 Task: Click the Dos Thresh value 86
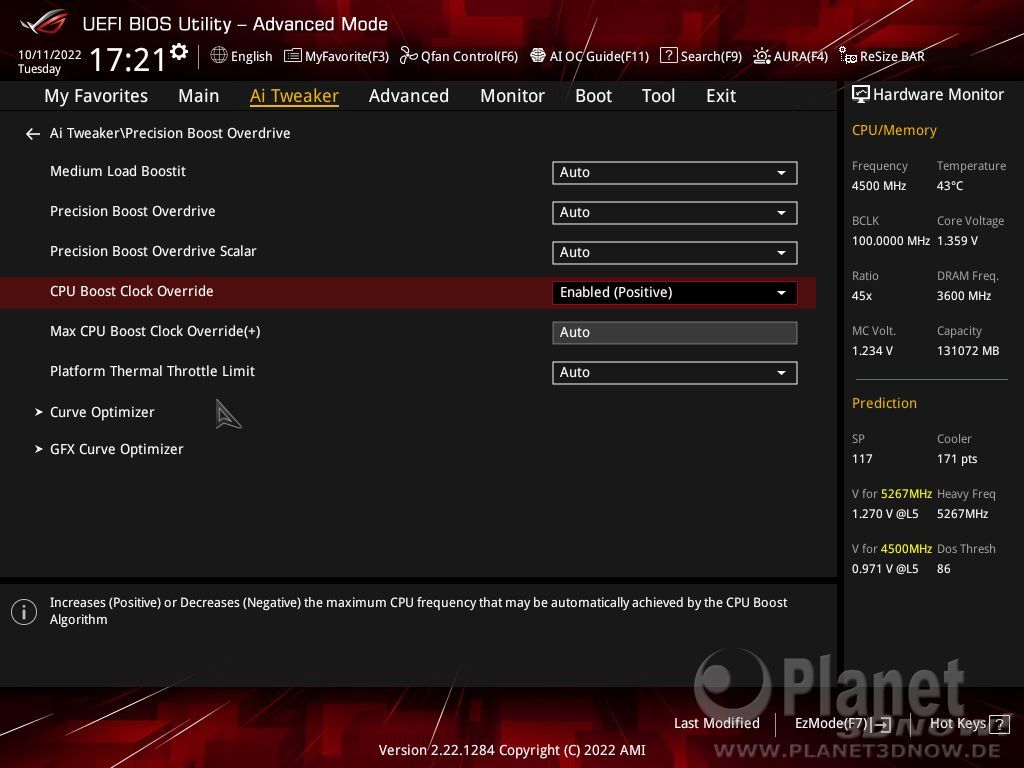click(944, 569)
